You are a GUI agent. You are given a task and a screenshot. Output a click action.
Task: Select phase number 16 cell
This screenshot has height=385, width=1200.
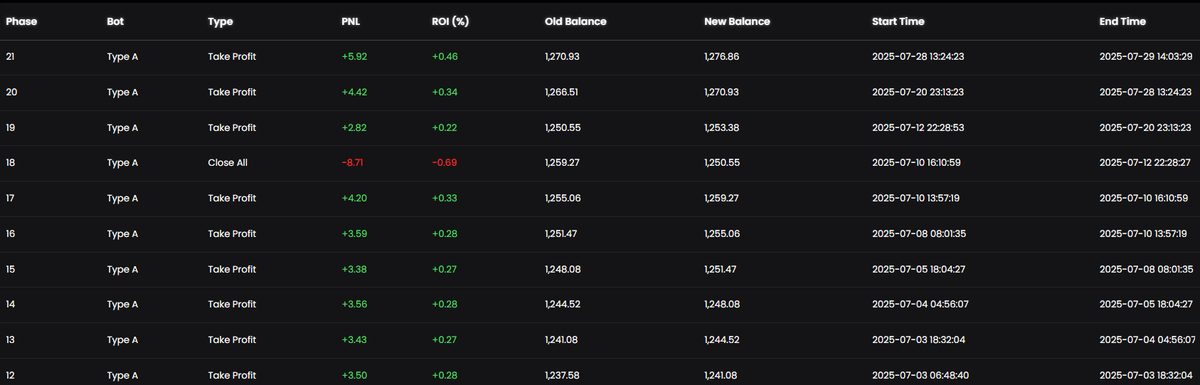pyautogui.click(x=11, y=233)
